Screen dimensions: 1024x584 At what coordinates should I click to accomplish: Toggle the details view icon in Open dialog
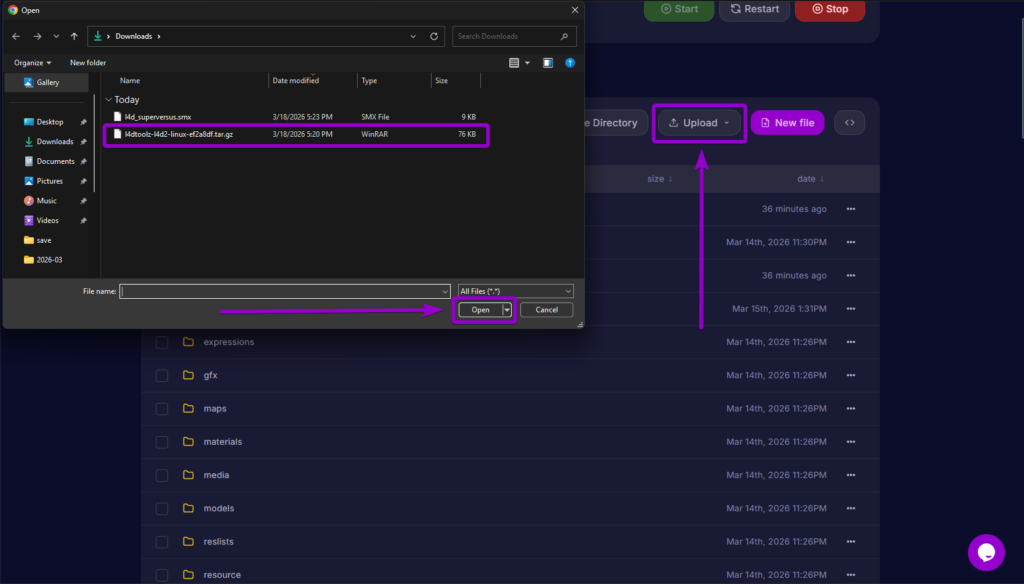click(x=513, y=62)
